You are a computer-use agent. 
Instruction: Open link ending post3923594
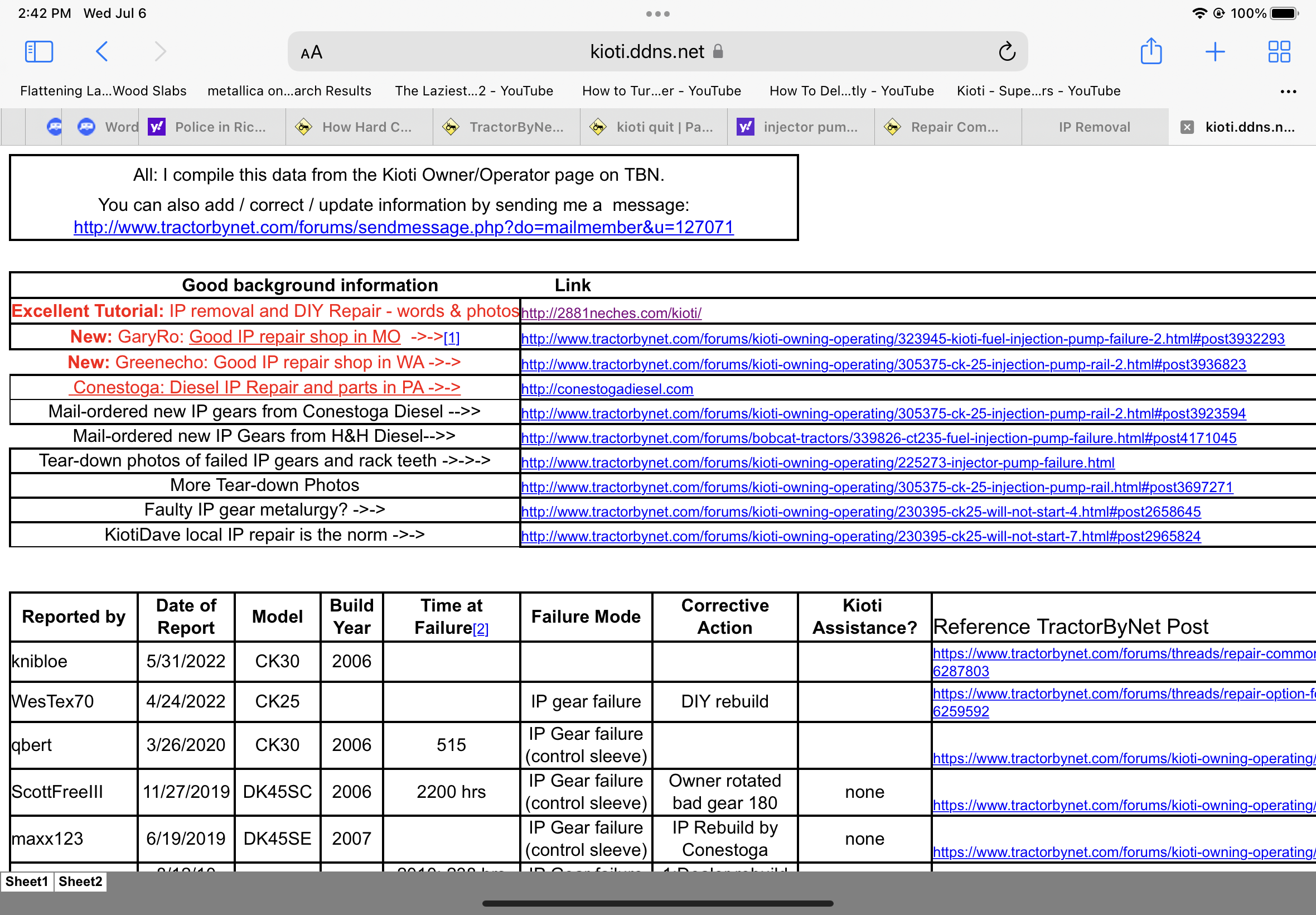(883, 414)
